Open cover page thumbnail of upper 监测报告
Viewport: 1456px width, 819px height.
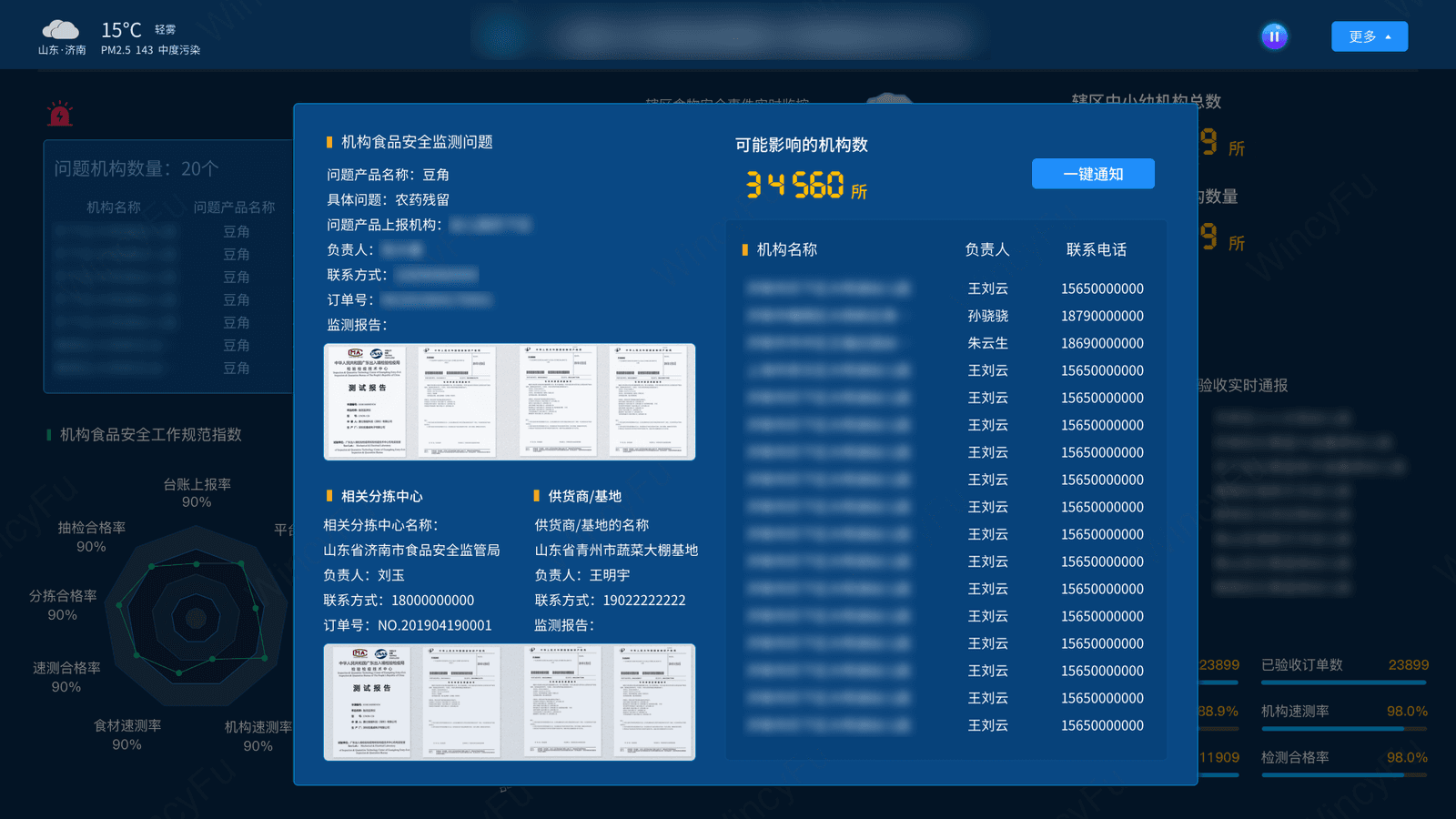[369, 401]
